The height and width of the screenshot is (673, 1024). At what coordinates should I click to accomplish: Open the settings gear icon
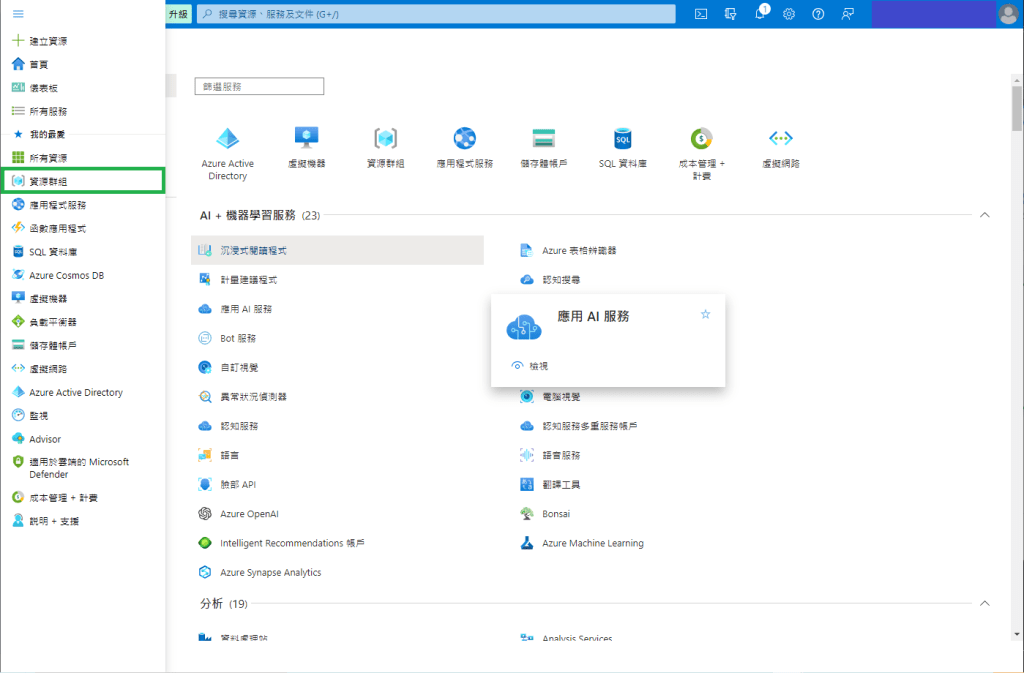(x=789, y=14)
